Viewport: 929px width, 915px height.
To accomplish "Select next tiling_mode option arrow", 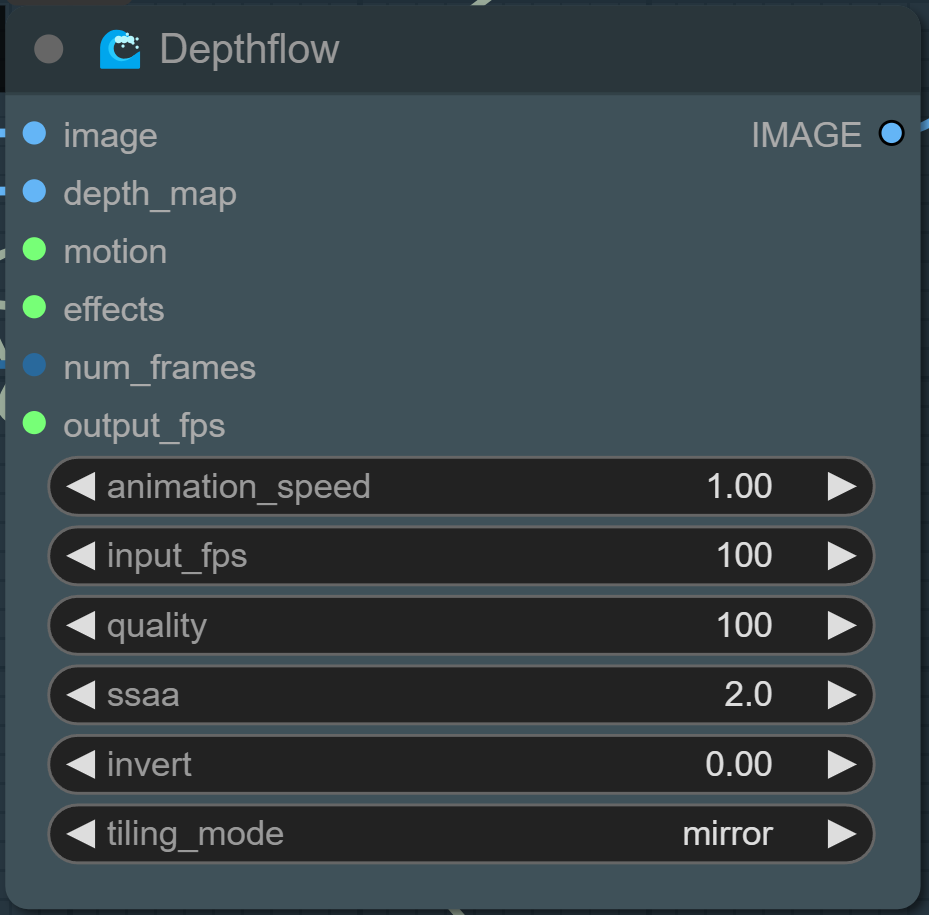I will pos(842,834).
